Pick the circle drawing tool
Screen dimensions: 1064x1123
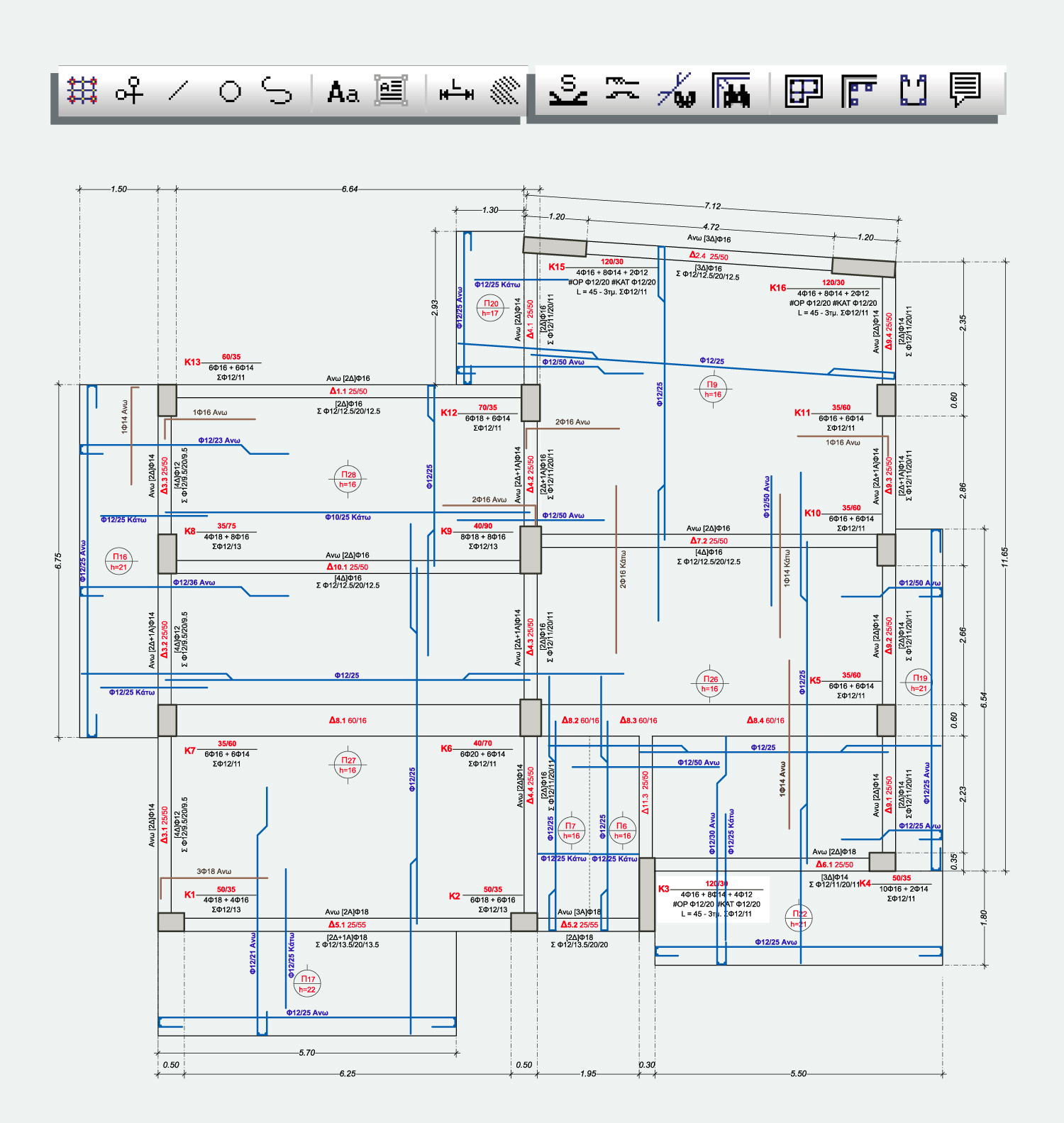tap(230, 92)
